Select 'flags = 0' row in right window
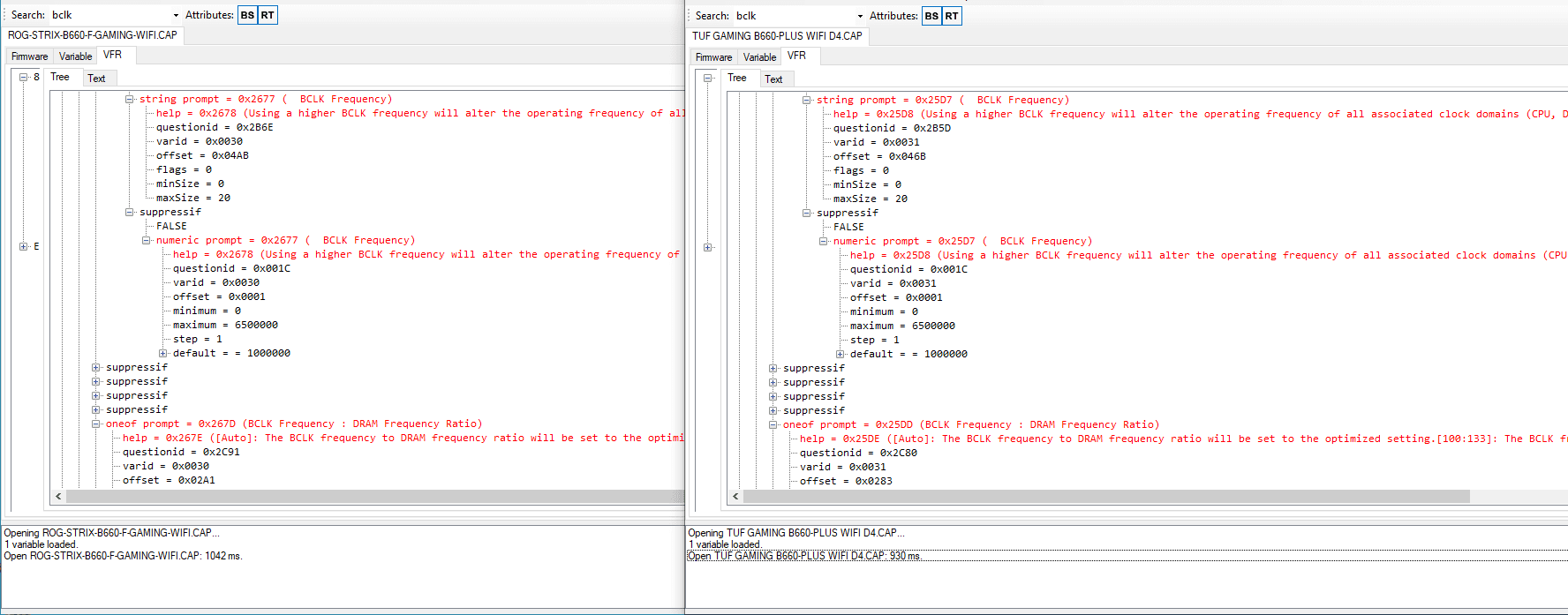This screenshot has height=615, width=1568. point(861,170)
